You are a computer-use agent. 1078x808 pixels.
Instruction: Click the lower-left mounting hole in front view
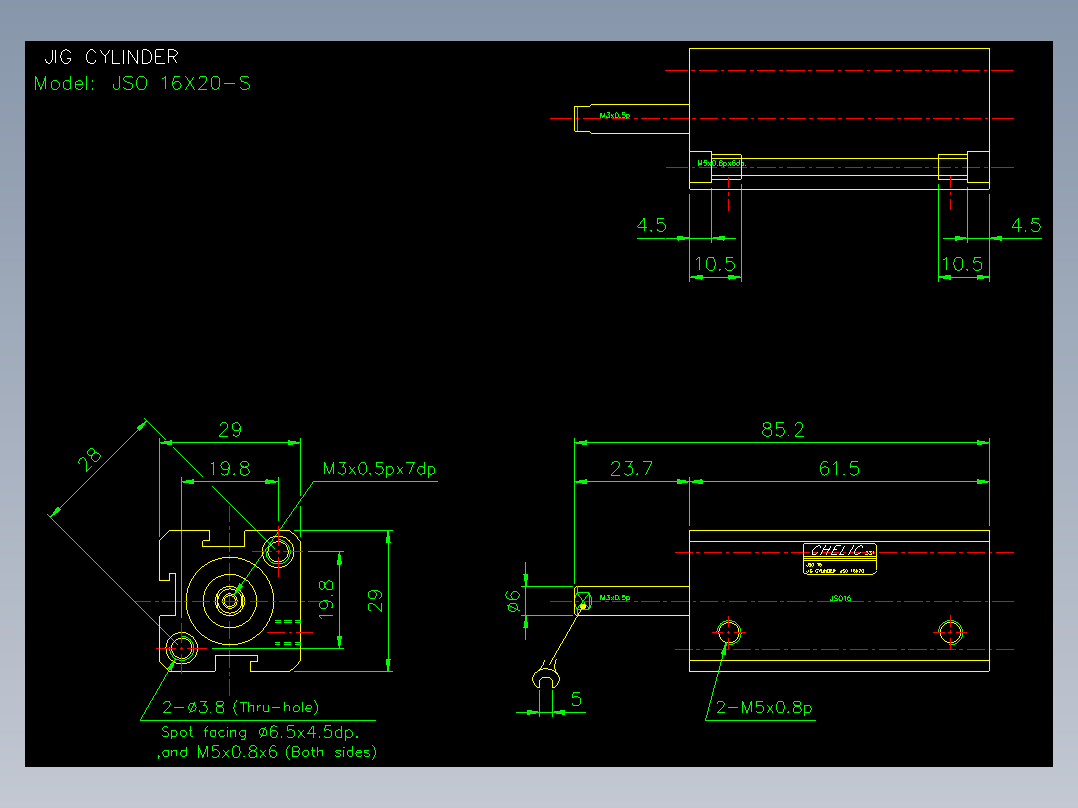click(182, 648)
